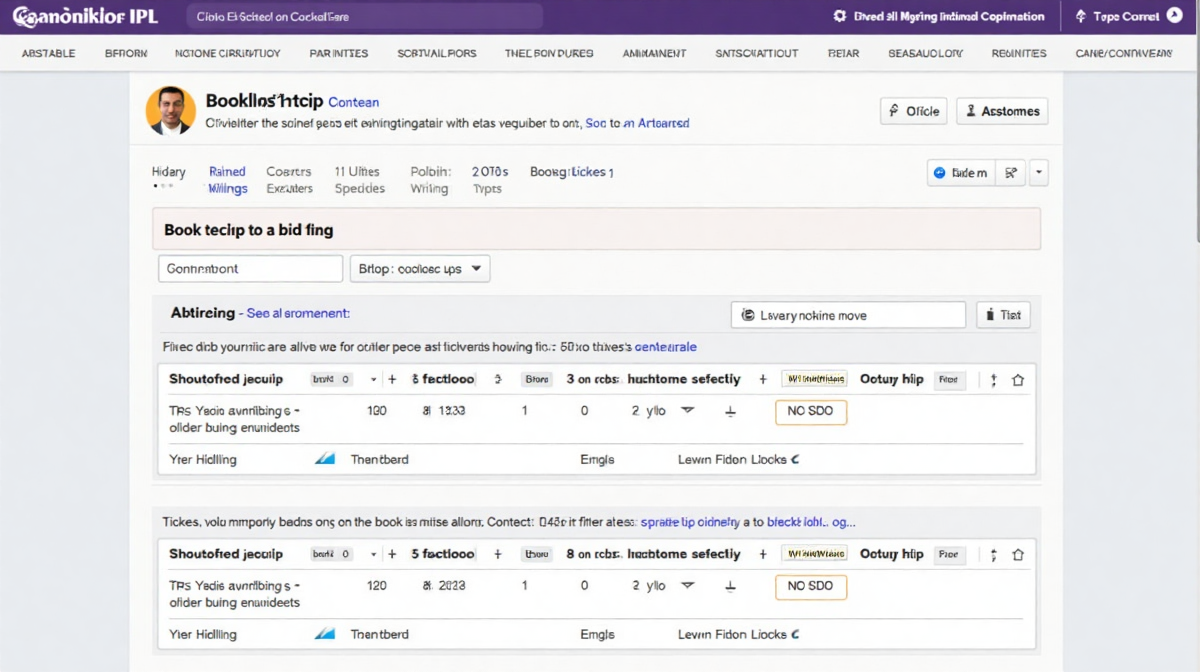Click the blue circle icon on Bide m button
The width and height of the screenshot is (1200, 672).
939,173
